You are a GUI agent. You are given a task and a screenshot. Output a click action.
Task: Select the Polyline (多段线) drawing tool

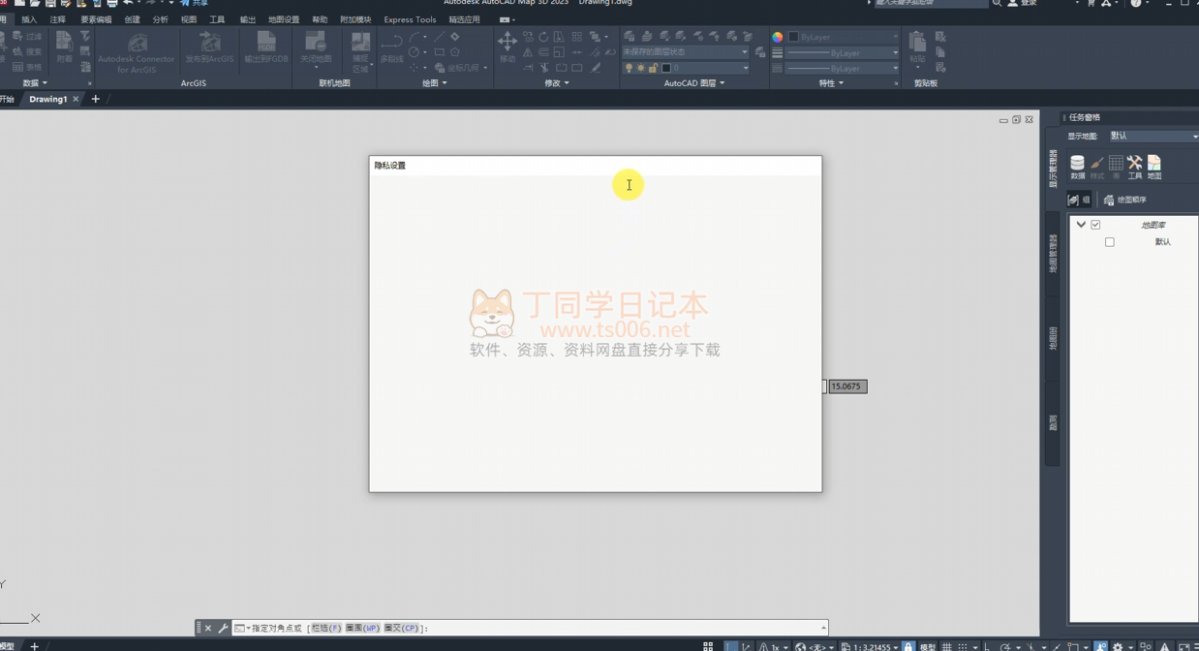click(391, 44)
